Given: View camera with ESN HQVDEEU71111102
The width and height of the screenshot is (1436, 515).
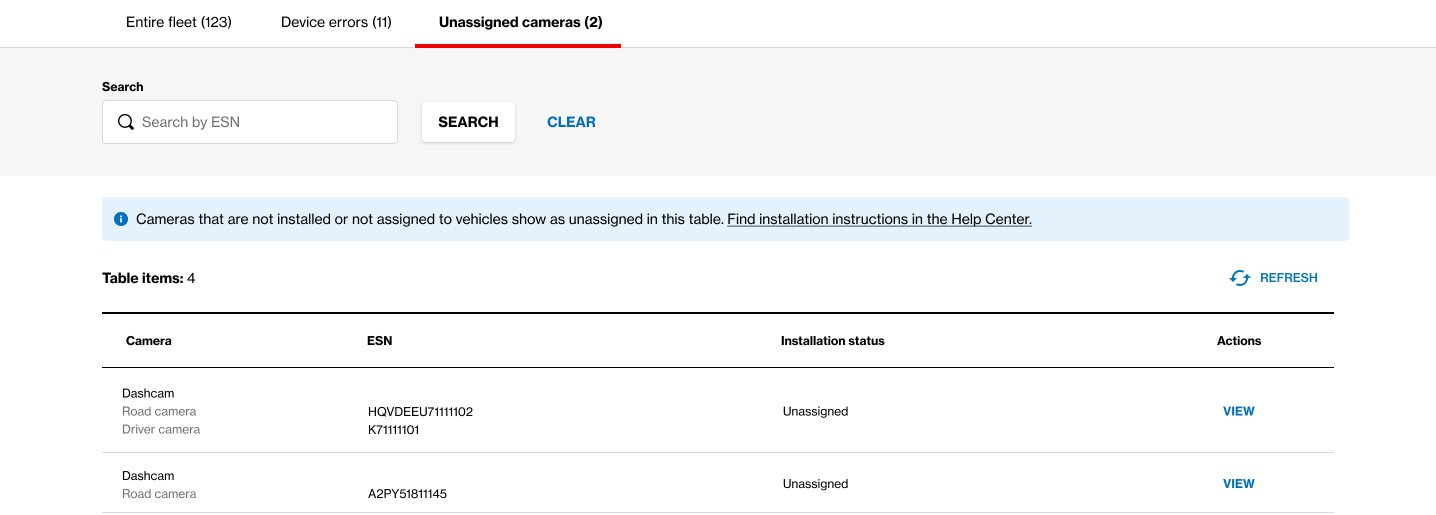Looking at the screenshot, I should [x=1239, y=411].
